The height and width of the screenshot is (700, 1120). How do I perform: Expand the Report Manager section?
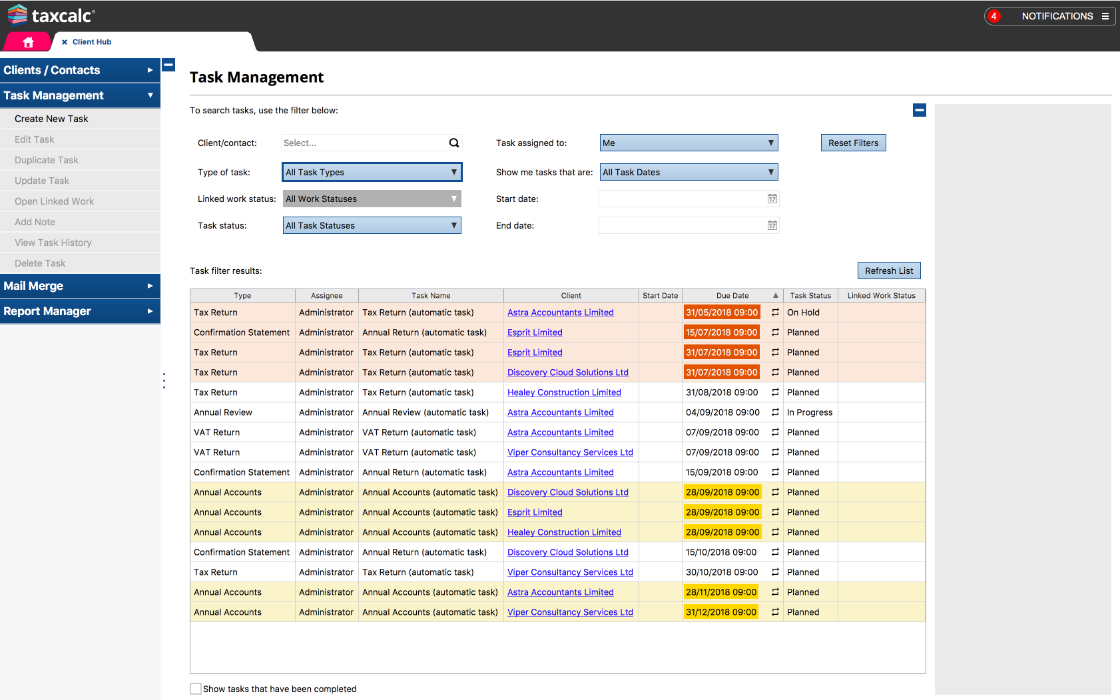80,311
